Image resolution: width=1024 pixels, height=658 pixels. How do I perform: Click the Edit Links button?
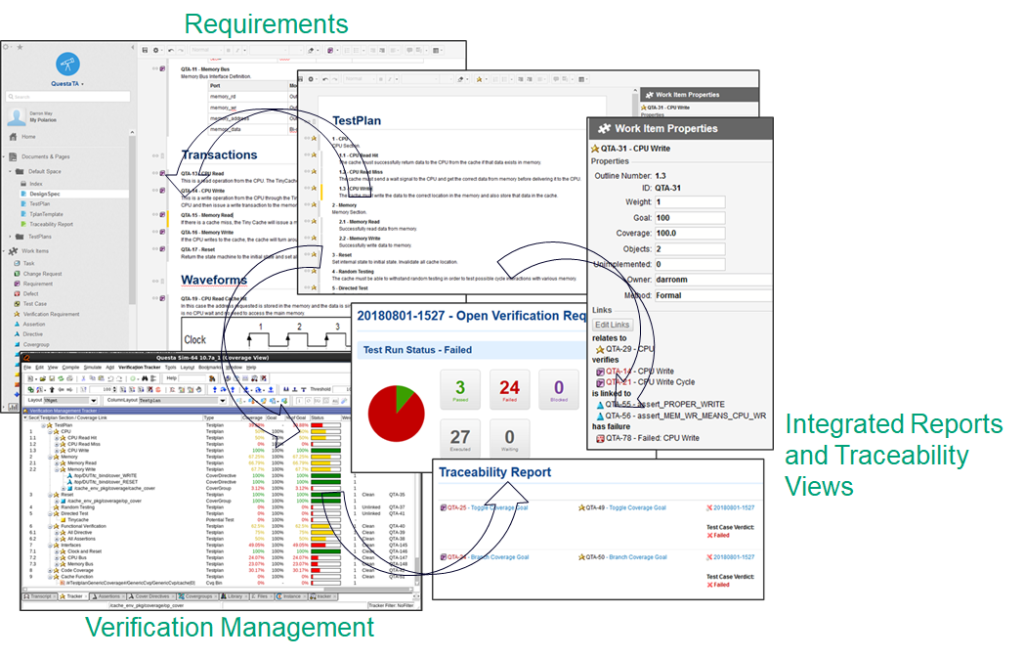612,324
